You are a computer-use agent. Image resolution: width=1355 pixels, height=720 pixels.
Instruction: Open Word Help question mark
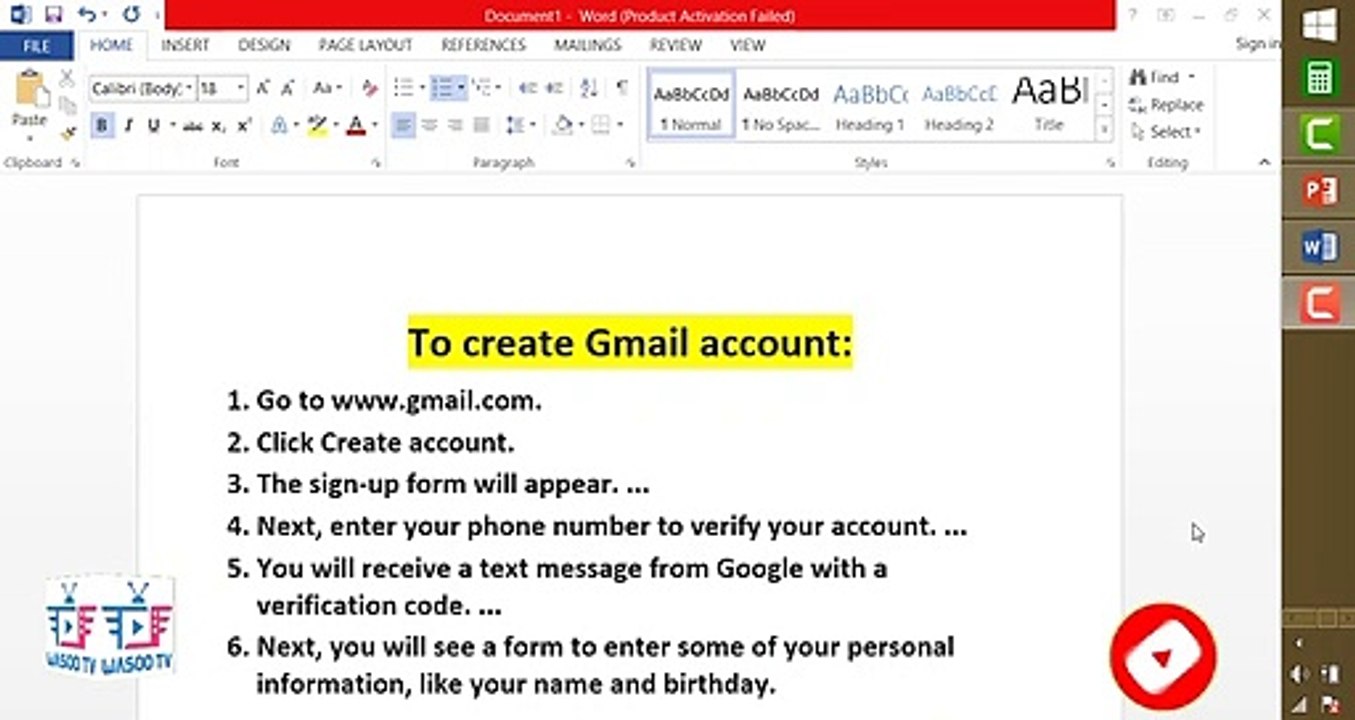tap(1133, 15)
